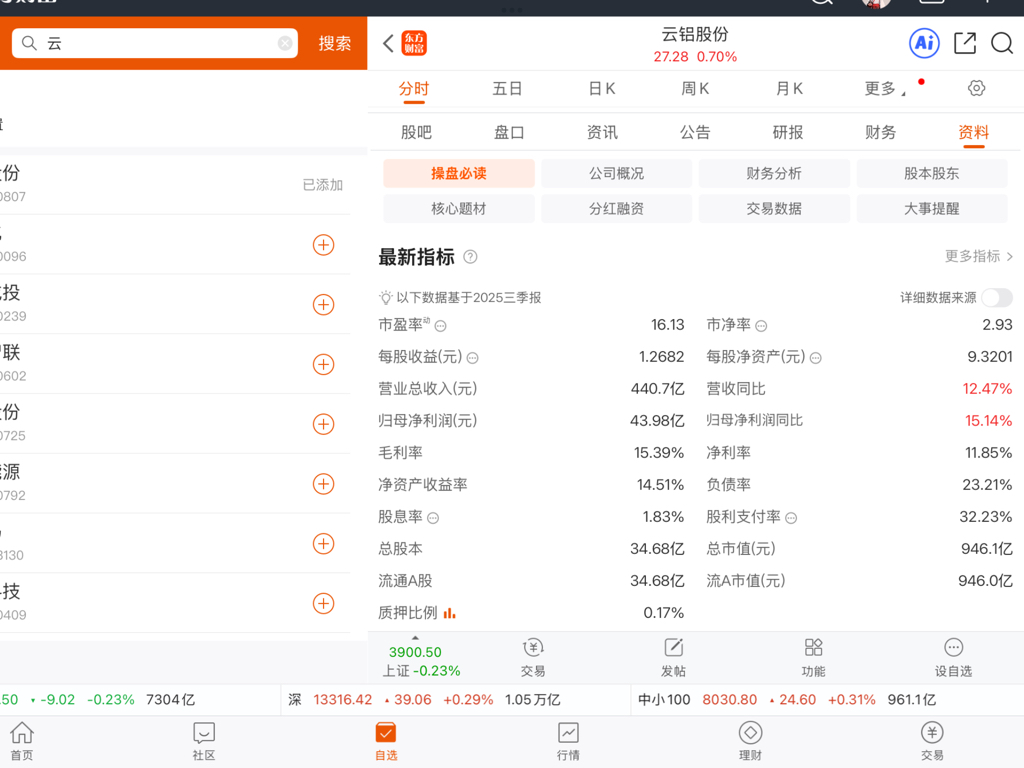Screen dimensions: 1024x768
Task: Go back with the left arrow
Action: pyautogui.click(x=388, y=43)
